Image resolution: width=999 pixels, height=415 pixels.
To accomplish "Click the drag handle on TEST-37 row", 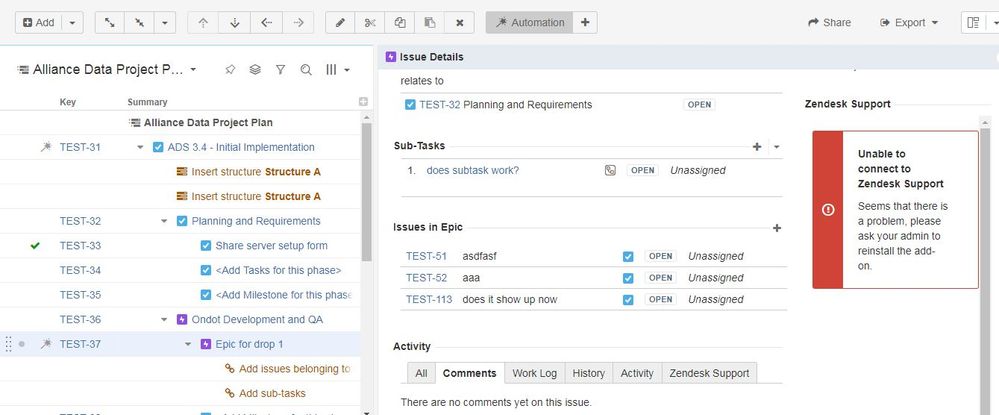I will coord(8,344).
